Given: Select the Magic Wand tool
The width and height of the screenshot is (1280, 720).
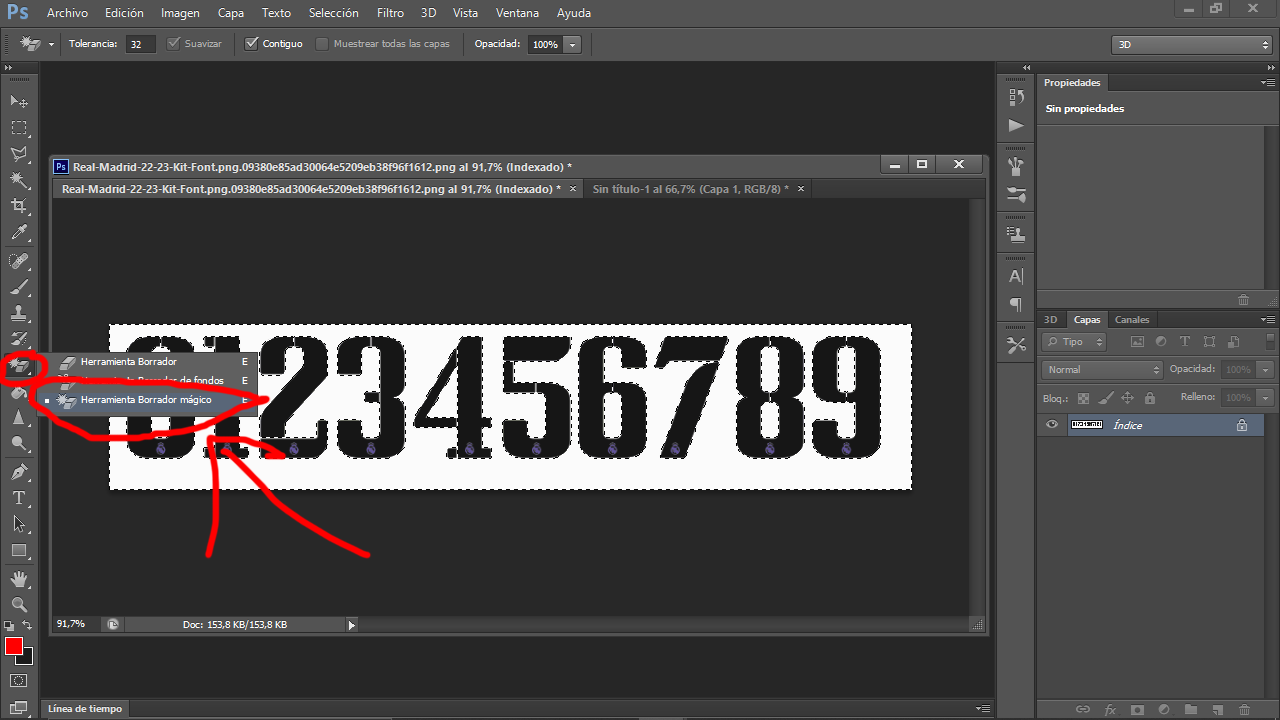Looking at the screenshot, I should click(x=19, y=180).
